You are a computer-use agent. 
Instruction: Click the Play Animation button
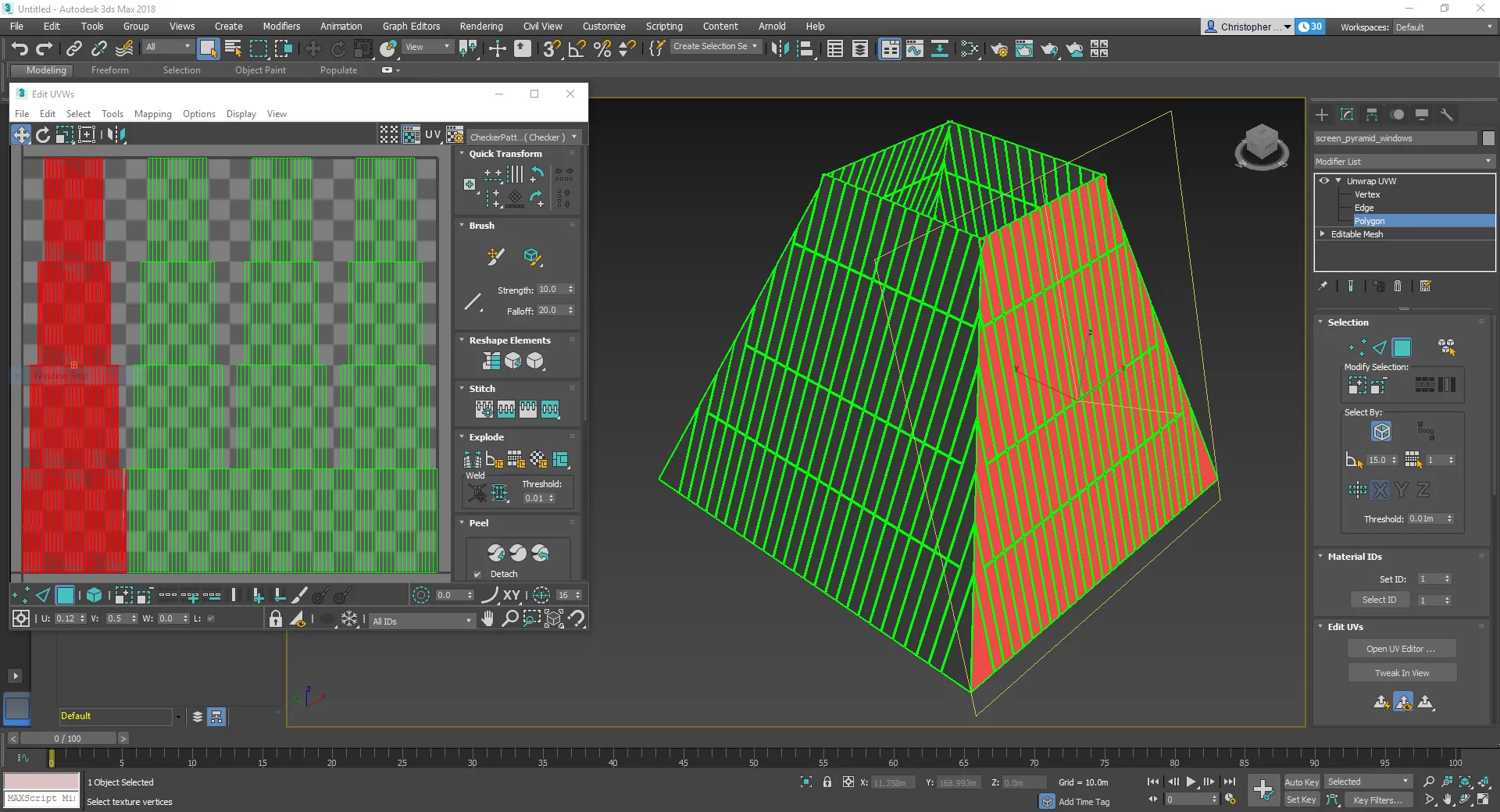pos(1191,782)
